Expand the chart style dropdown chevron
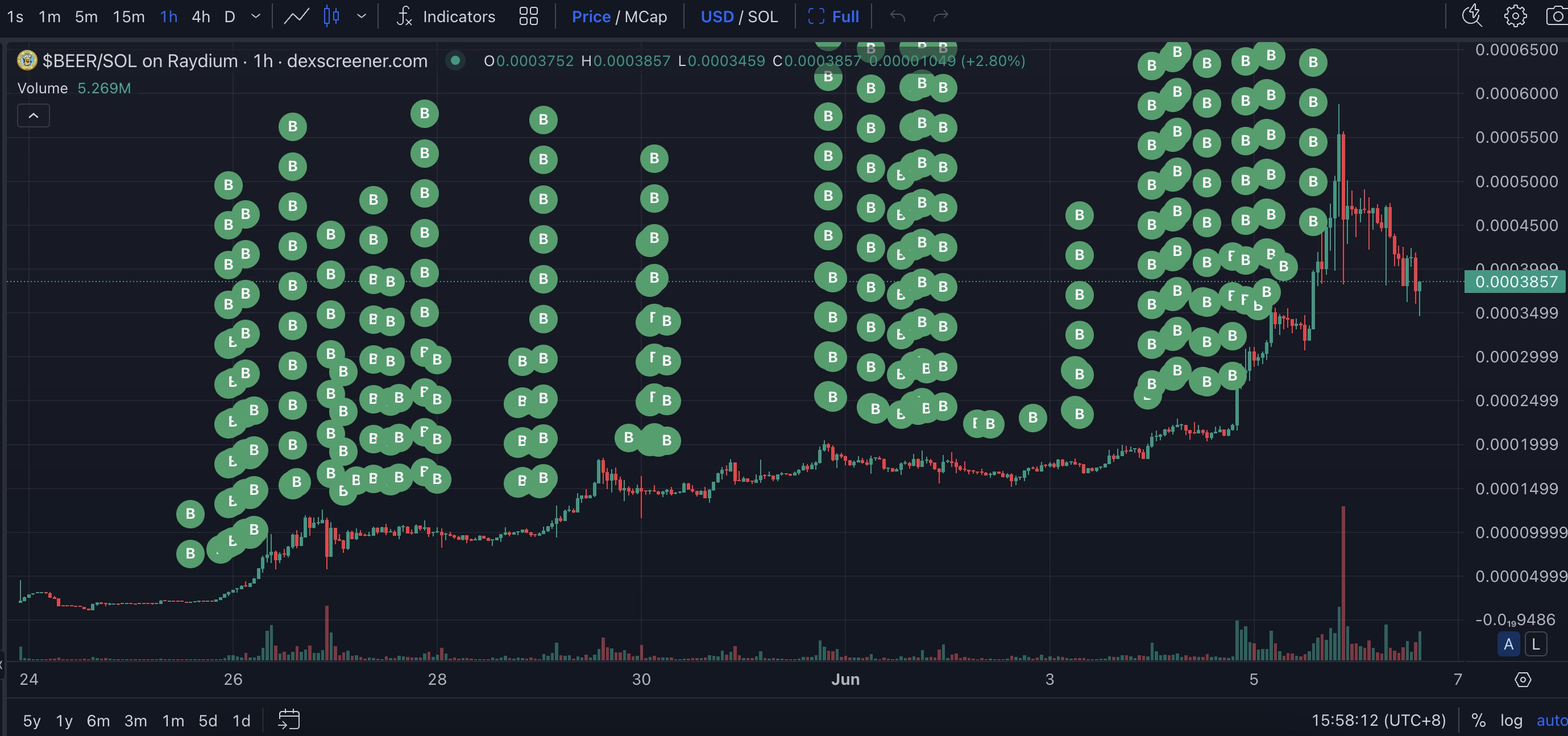 pyautogui.click(x=362, y=16)
